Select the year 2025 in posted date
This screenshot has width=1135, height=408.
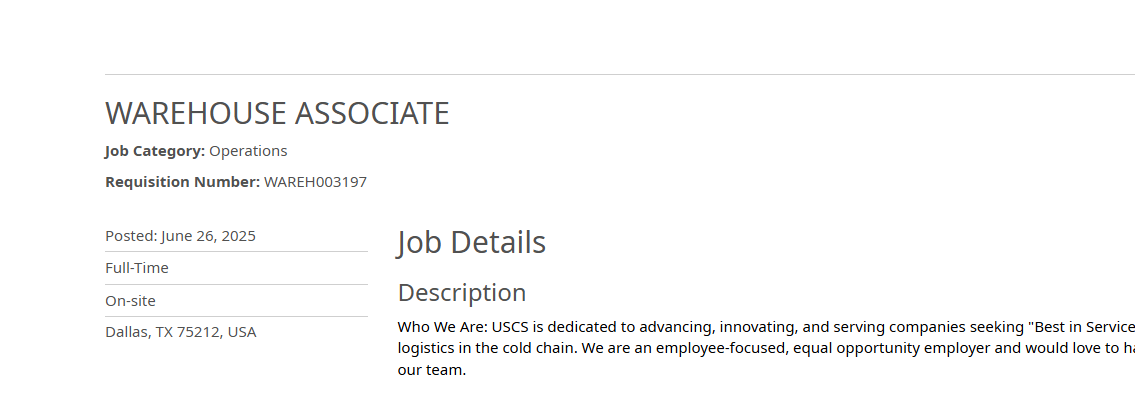[239, 236]
